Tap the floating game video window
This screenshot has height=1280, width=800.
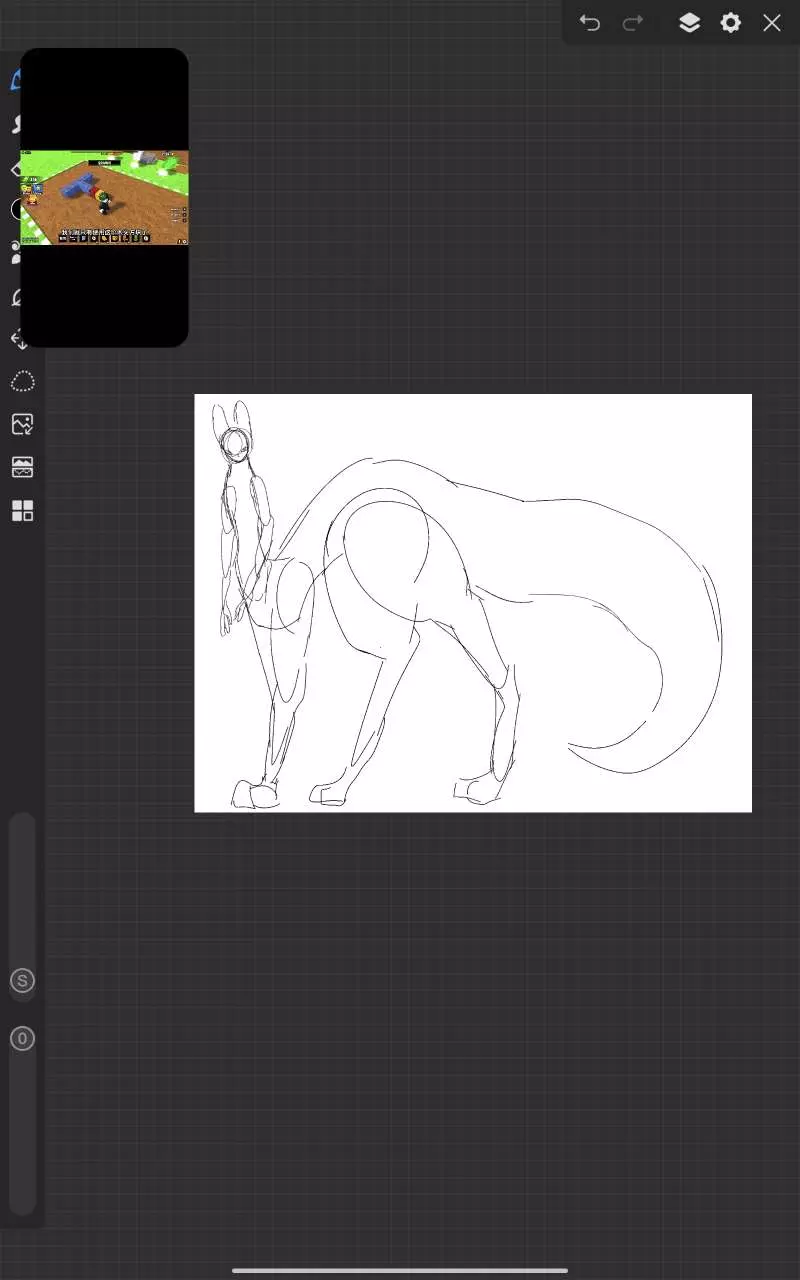pyautogui.click(x=104, y=197)
